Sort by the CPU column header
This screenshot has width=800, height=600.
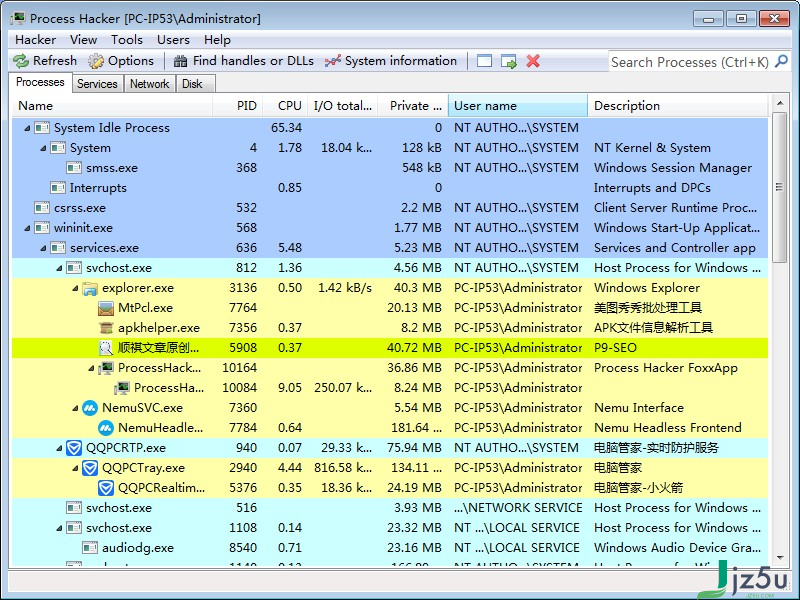[x=285, y=106]
